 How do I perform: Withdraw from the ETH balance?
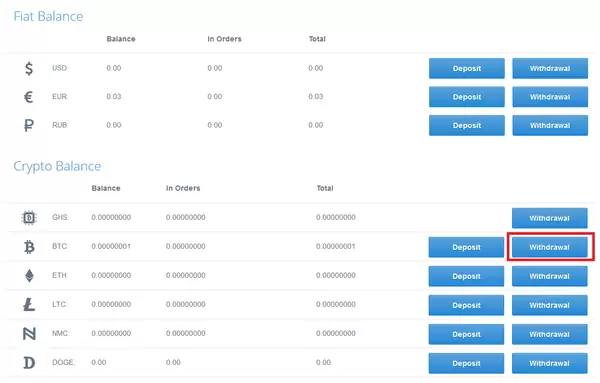tap(549, 276)
